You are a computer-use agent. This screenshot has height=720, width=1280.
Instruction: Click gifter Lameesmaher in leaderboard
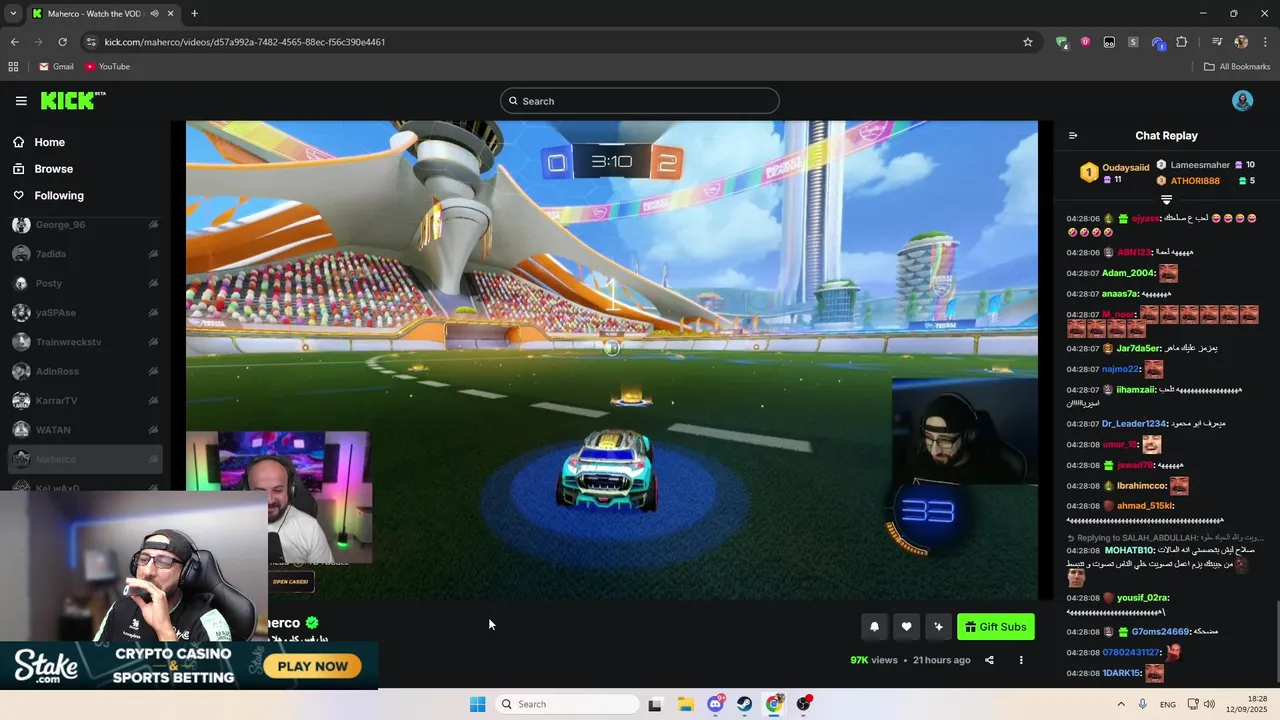coord(1200,165)
